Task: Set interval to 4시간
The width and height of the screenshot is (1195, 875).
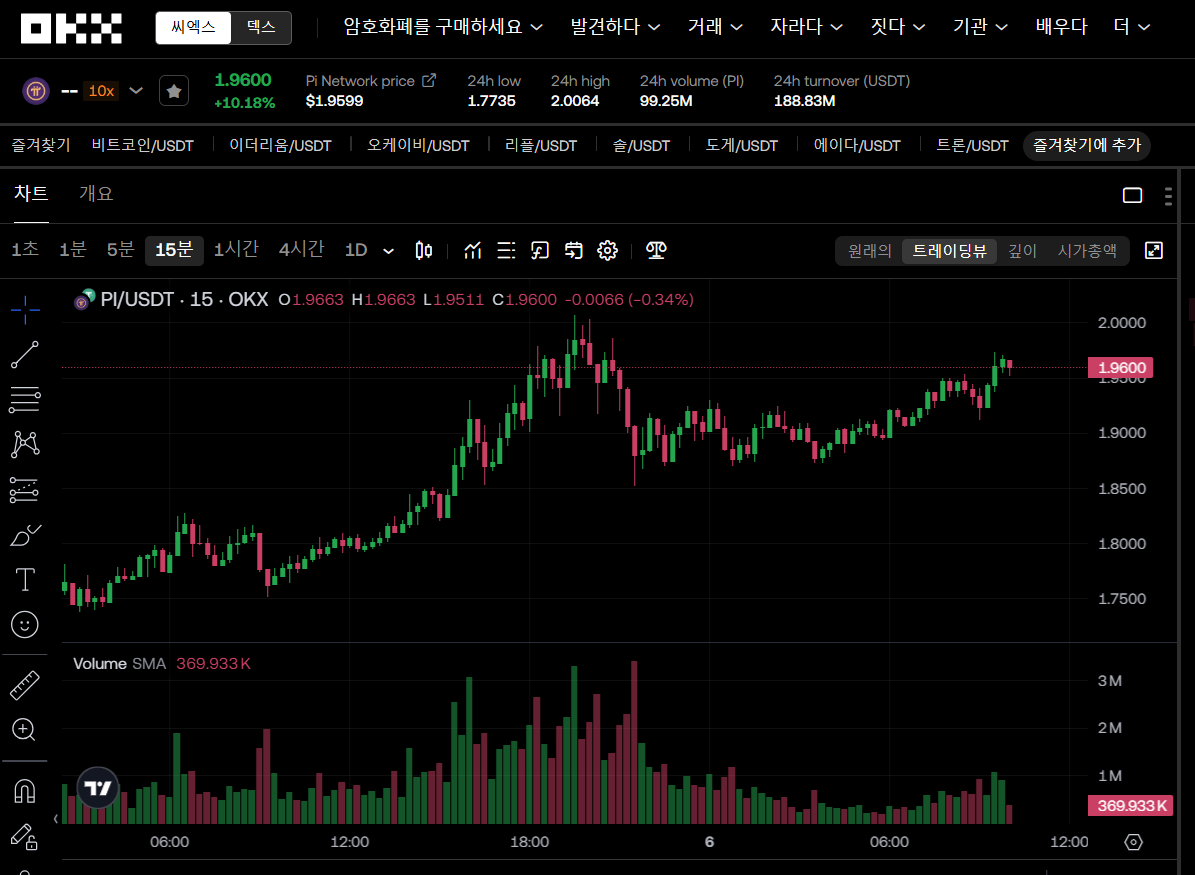Action: pos(301,249)
